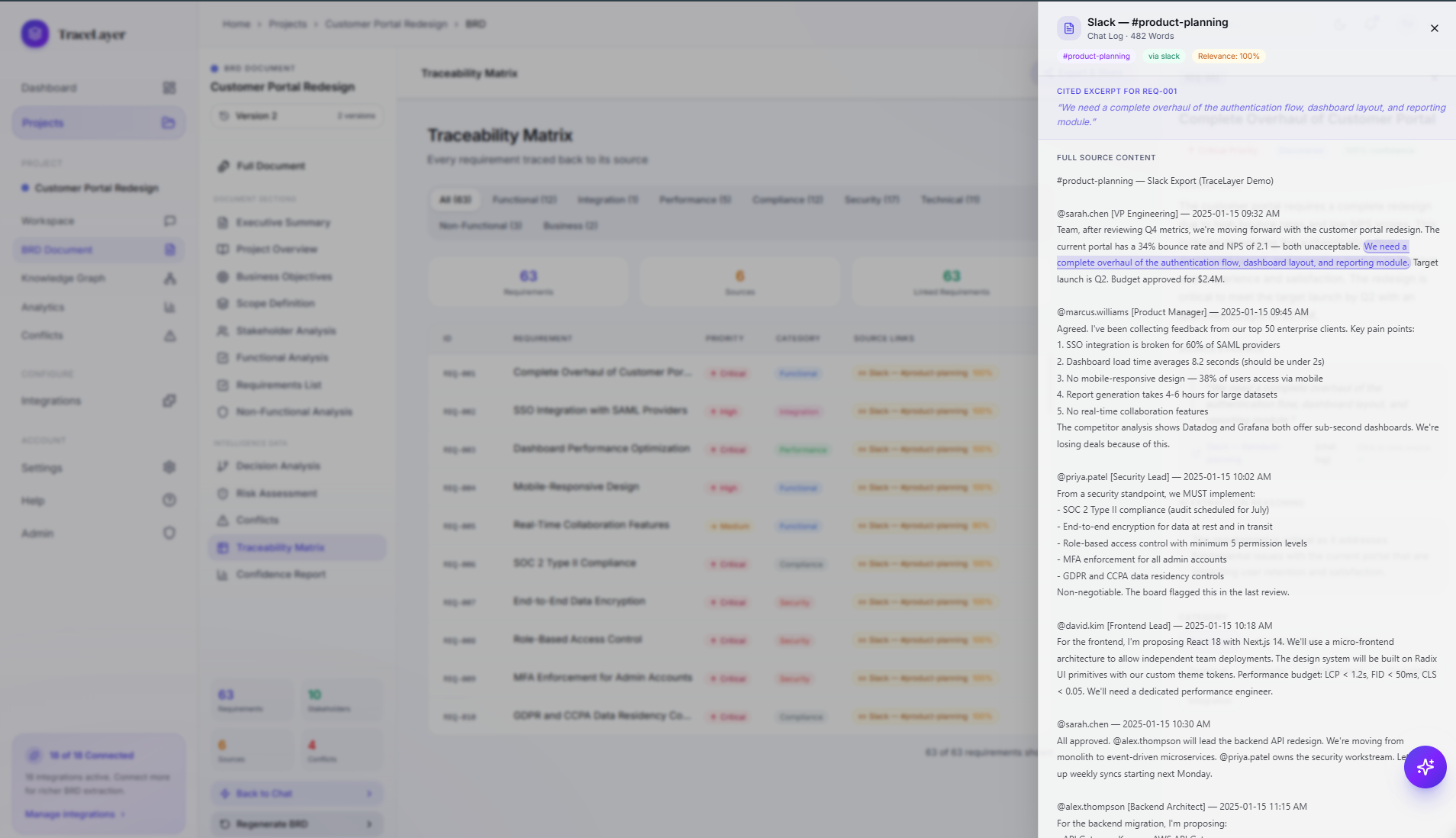
Task: Click the Analytics bar chart icon
Action: point(169,308)
